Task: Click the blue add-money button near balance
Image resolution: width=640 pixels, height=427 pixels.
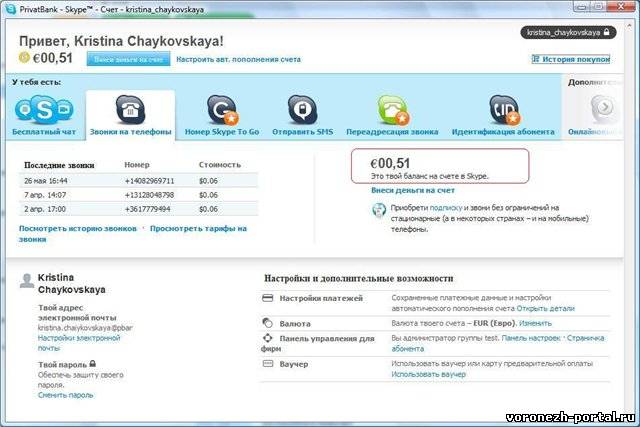Action: (128, 59)
